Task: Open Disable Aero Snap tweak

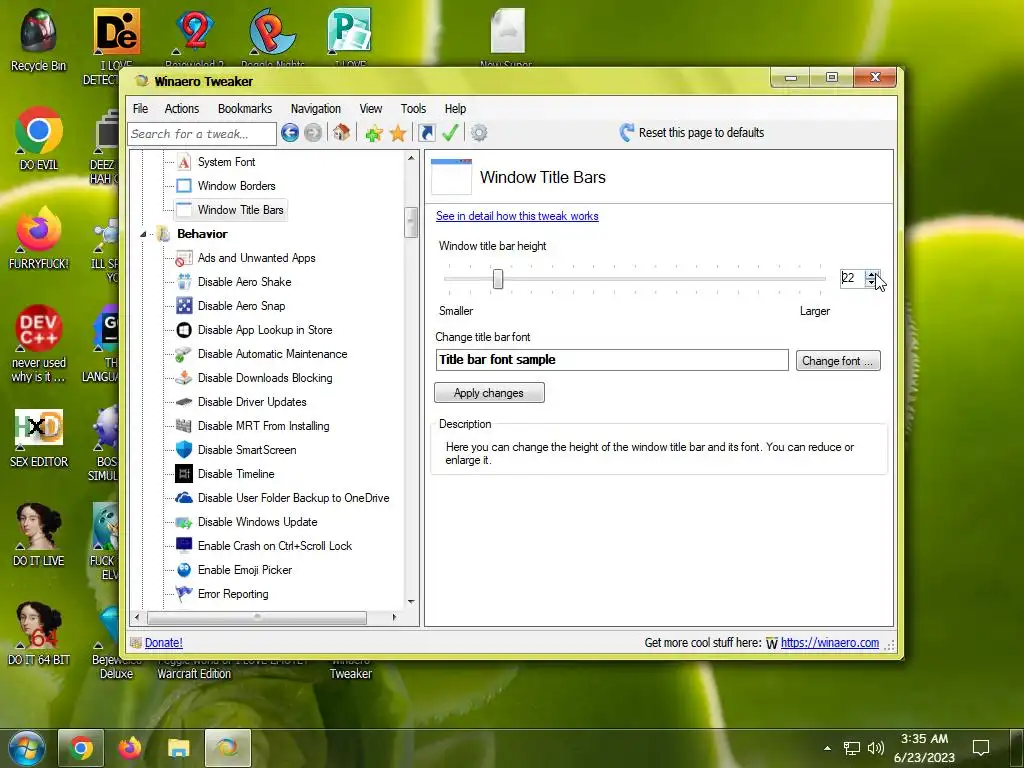Action: pyautogui.click(x=241, y=306)
